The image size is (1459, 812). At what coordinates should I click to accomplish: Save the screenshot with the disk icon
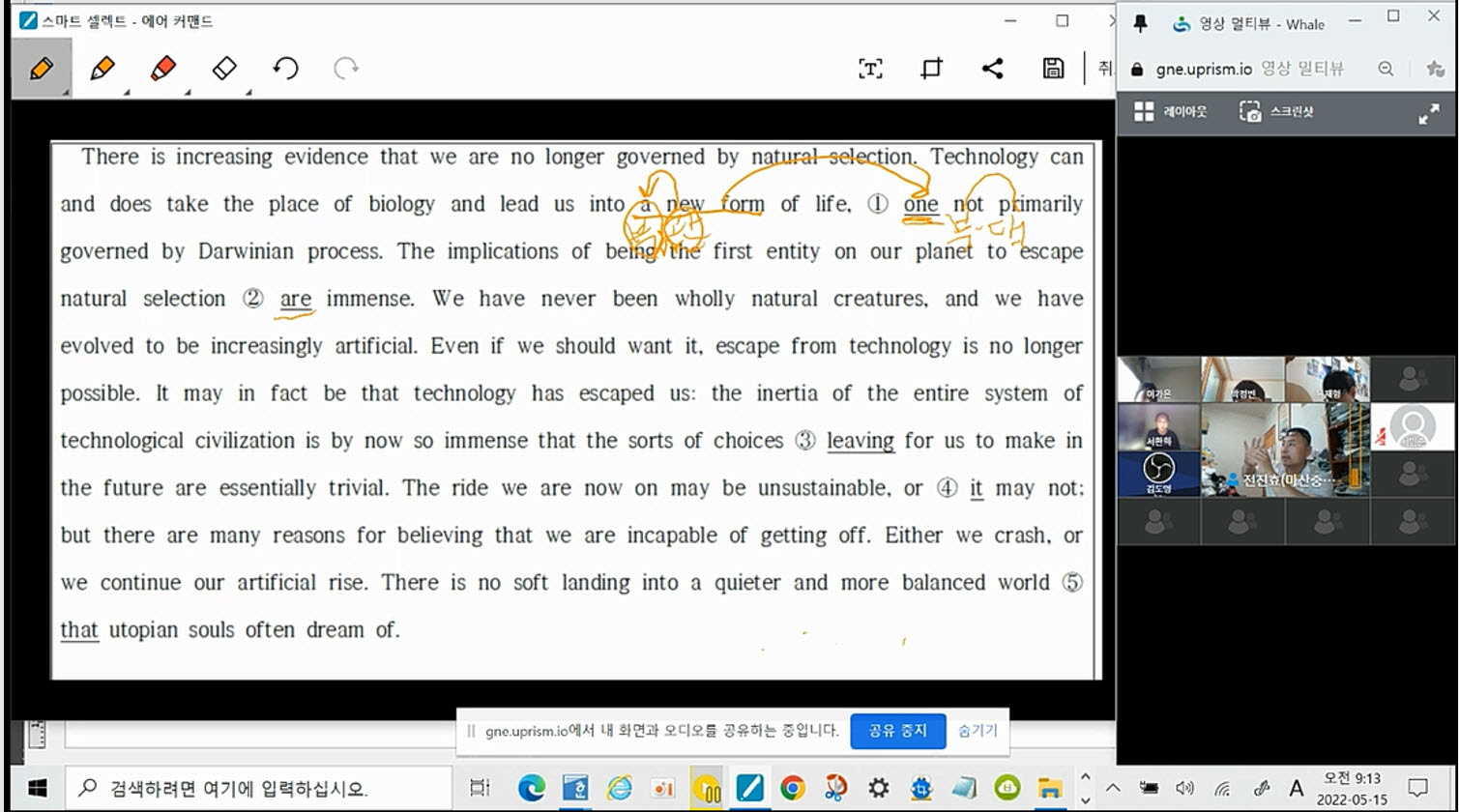pos(1053,69)
